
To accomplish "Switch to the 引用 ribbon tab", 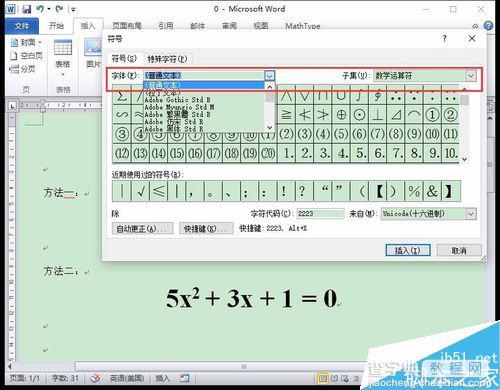I will click(x=166, y=26).
